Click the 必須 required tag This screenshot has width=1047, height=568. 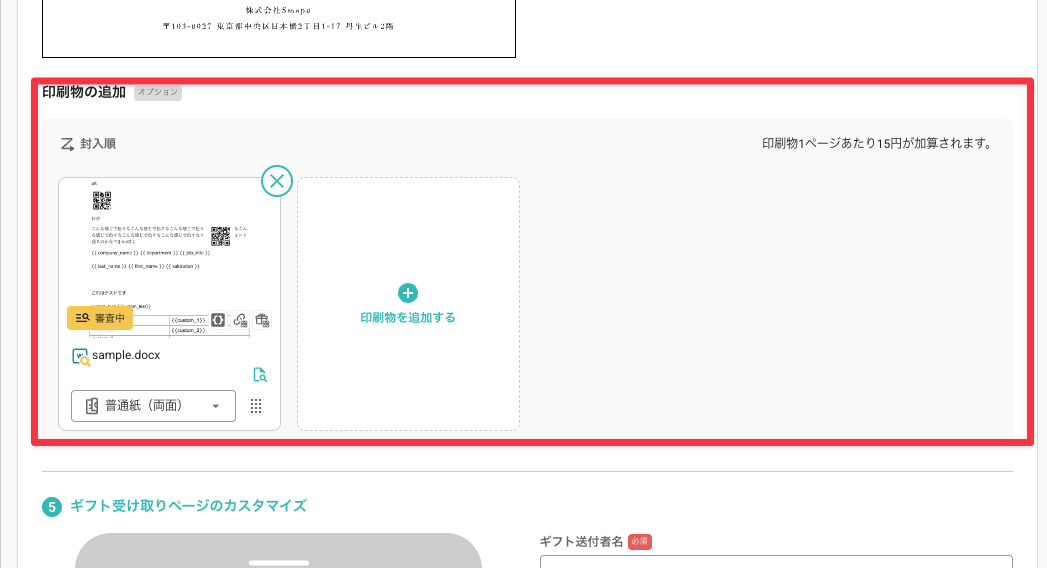pyautogui.click(x=640, y=541)
